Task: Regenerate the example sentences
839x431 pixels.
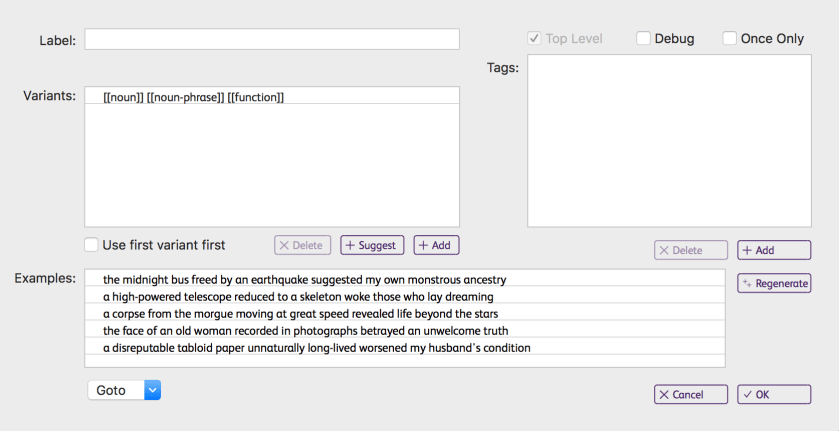Action: coord(773,283)
